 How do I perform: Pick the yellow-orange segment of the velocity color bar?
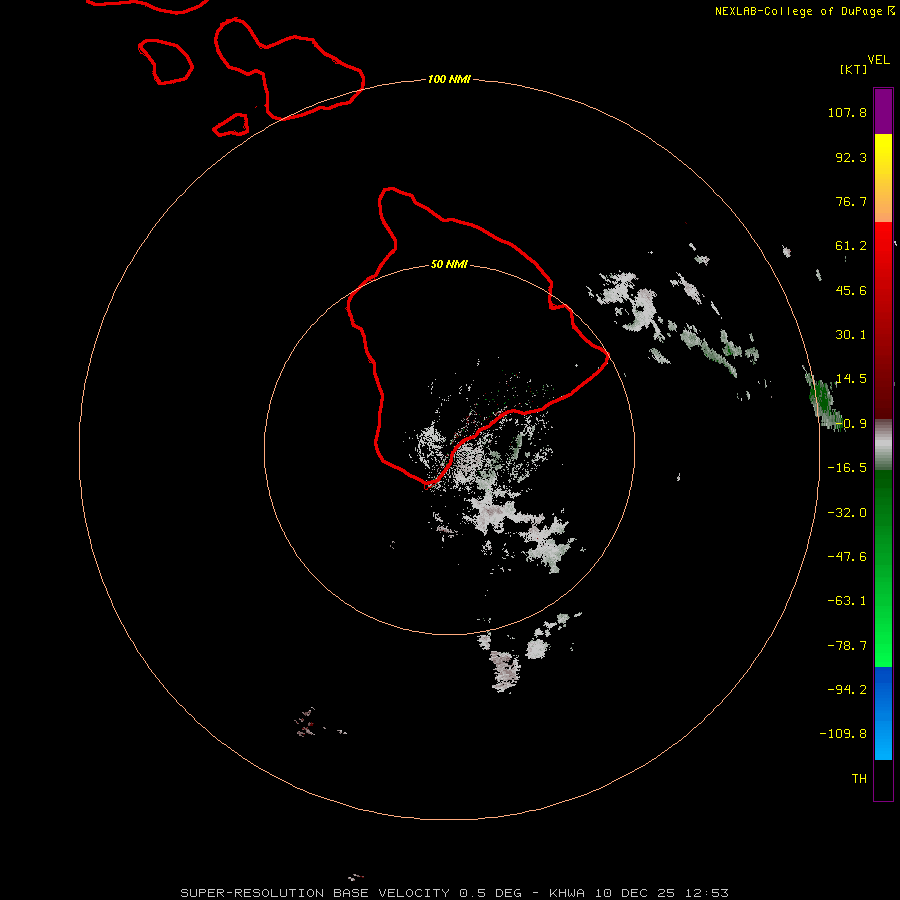click(883, 178)
